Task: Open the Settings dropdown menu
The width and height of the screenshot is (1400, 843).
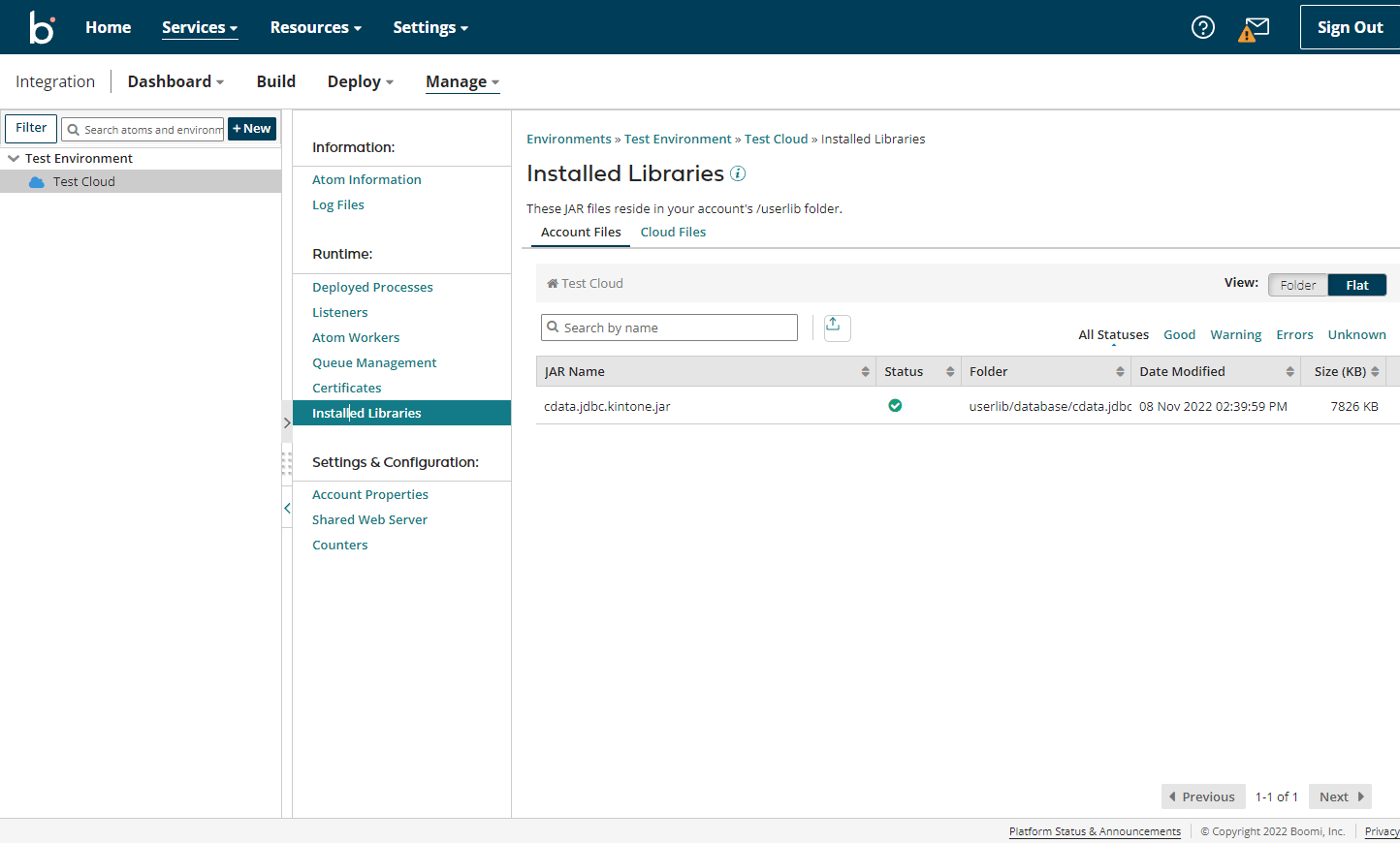Action: point(430,27)
